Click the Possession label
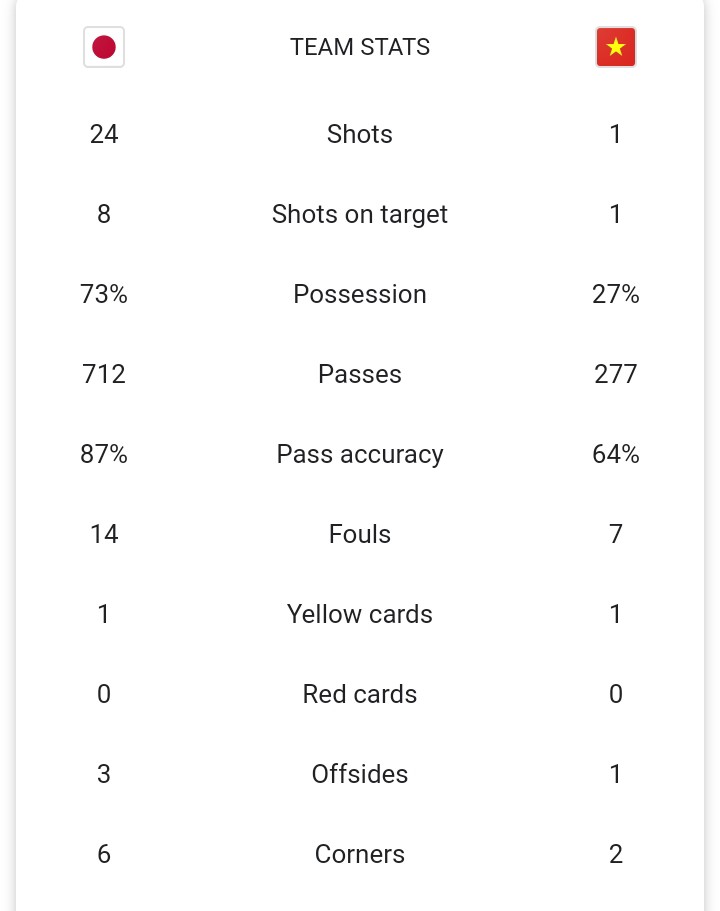The height and width of the screenshot is (911, 720). (360, 294)
